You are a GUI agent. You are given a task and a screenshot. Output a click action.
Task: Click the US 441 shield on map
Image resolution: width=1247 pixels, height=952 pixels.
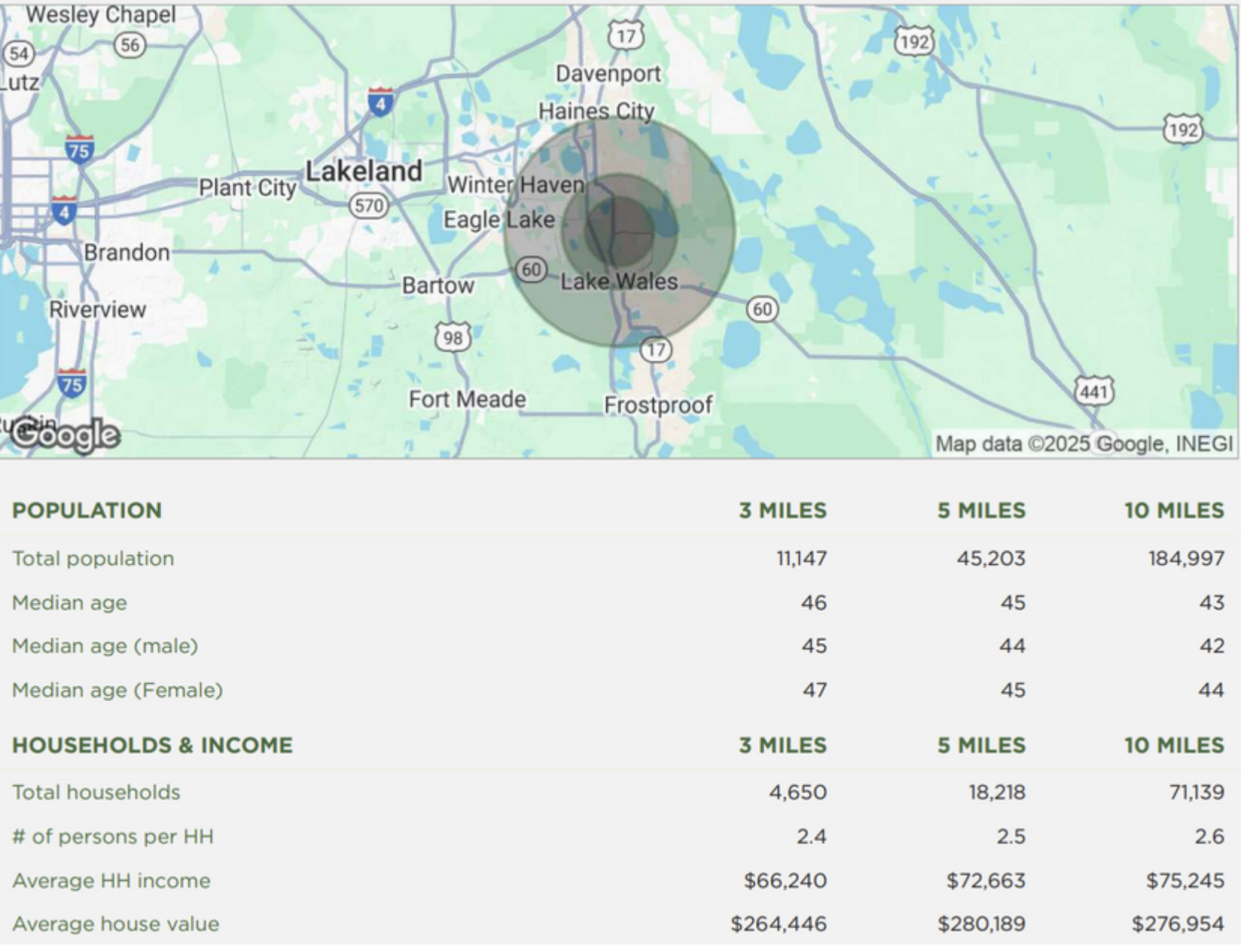coord(1093,391)
